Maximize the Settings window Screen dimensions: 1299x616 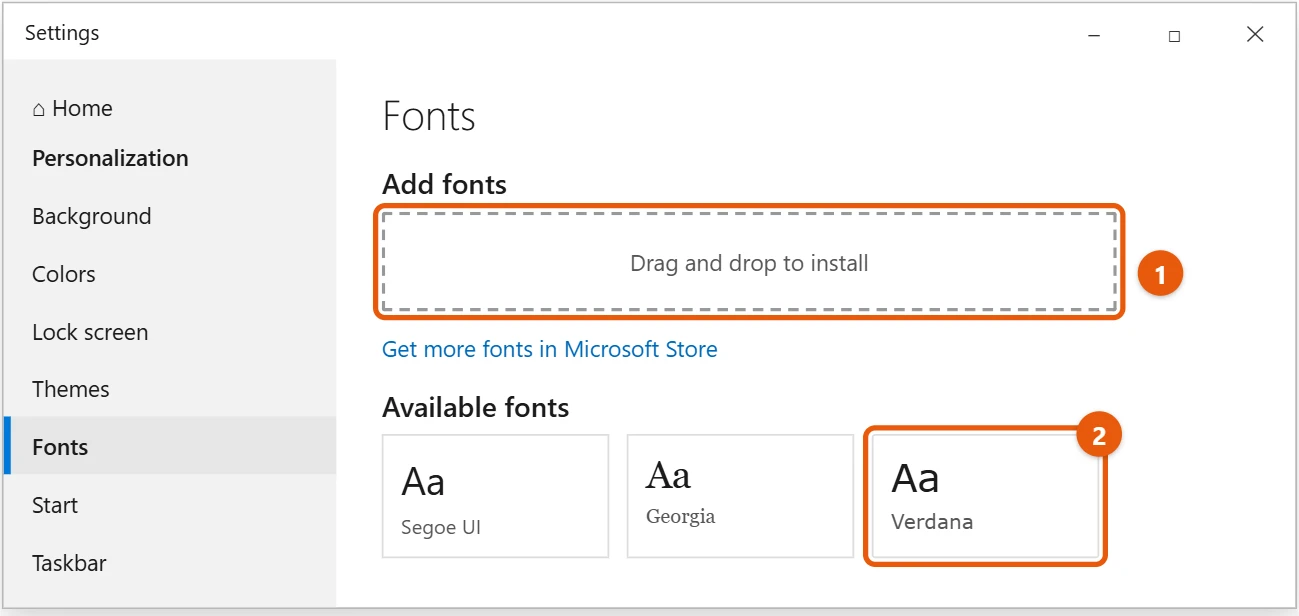pos(1174,35)
